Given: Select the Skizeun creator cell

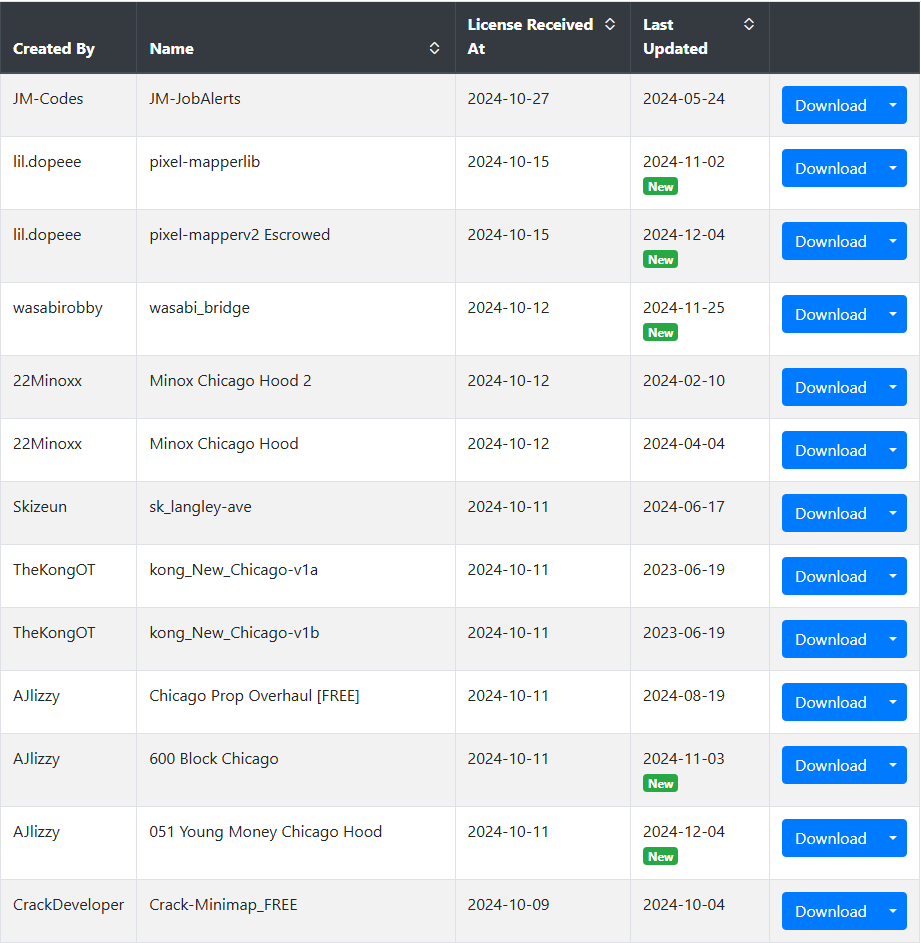Looking at the screenshot, I should (69, 513).
